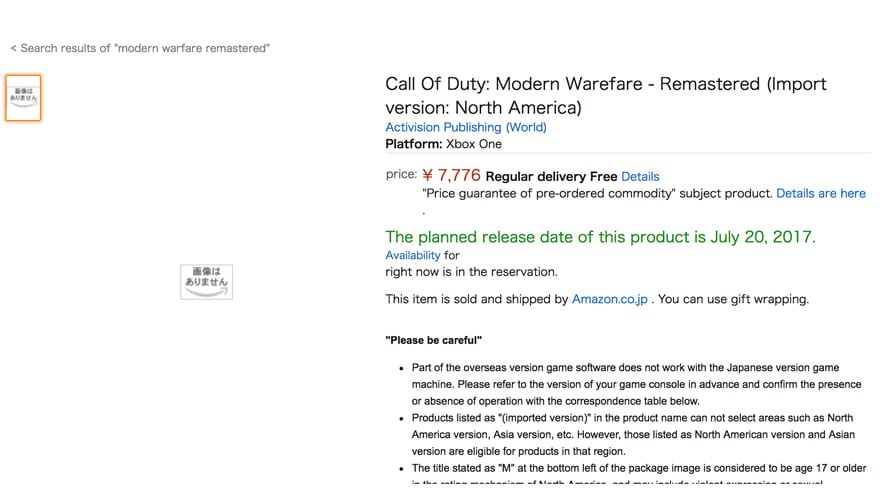Click the Platform: Xbox One label

click(x=443, y=144)
